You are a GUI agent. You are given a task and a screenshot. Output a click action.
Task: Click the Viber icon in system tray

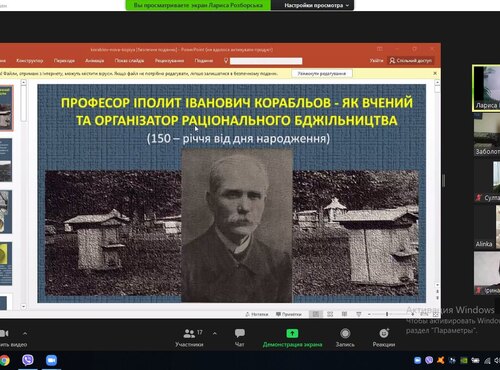point(429,360)
